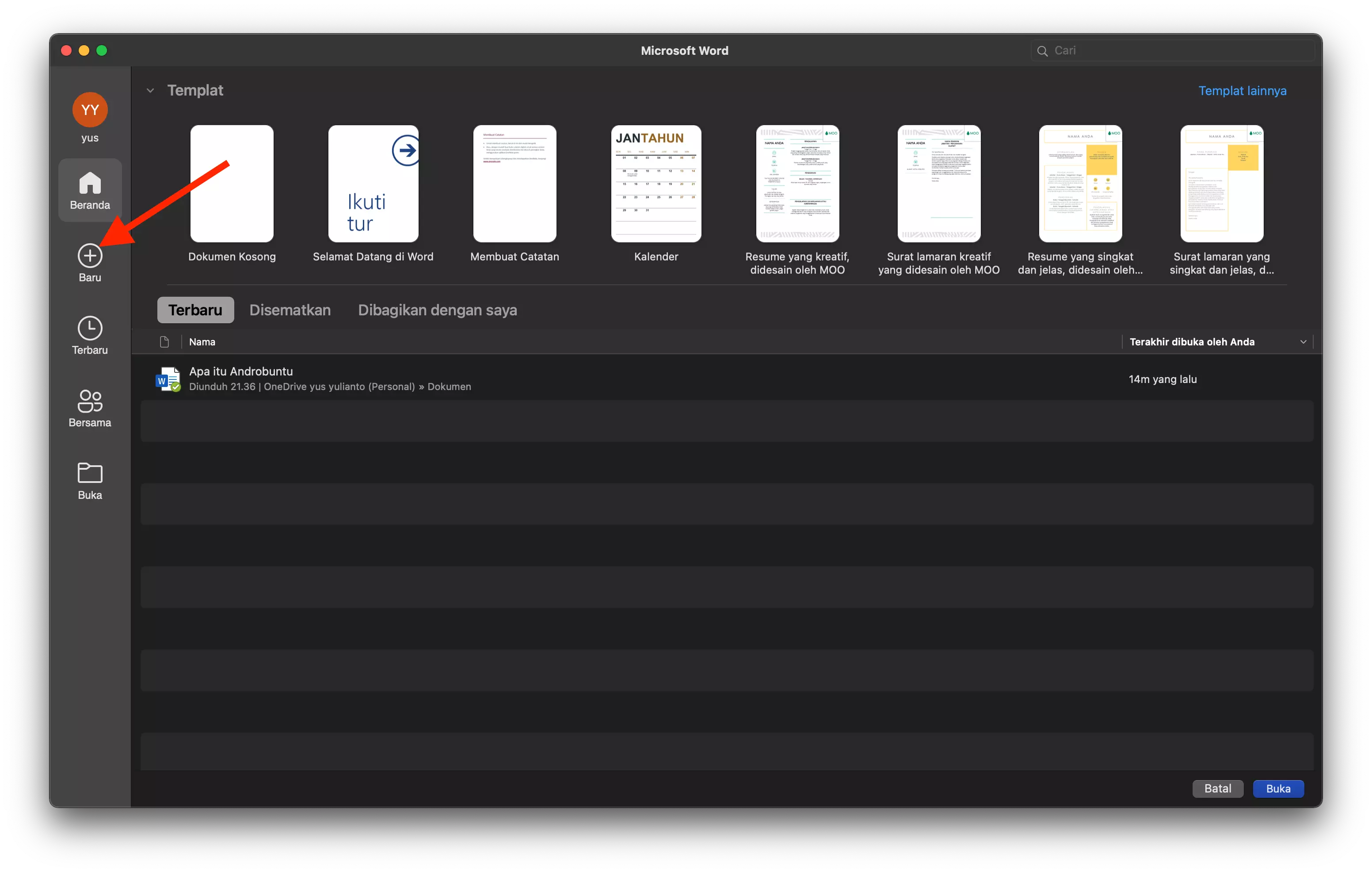This screenshot has height=873, width=1372.
Task: Create a new Dokumen Kosong document
Action: point(231,183)
